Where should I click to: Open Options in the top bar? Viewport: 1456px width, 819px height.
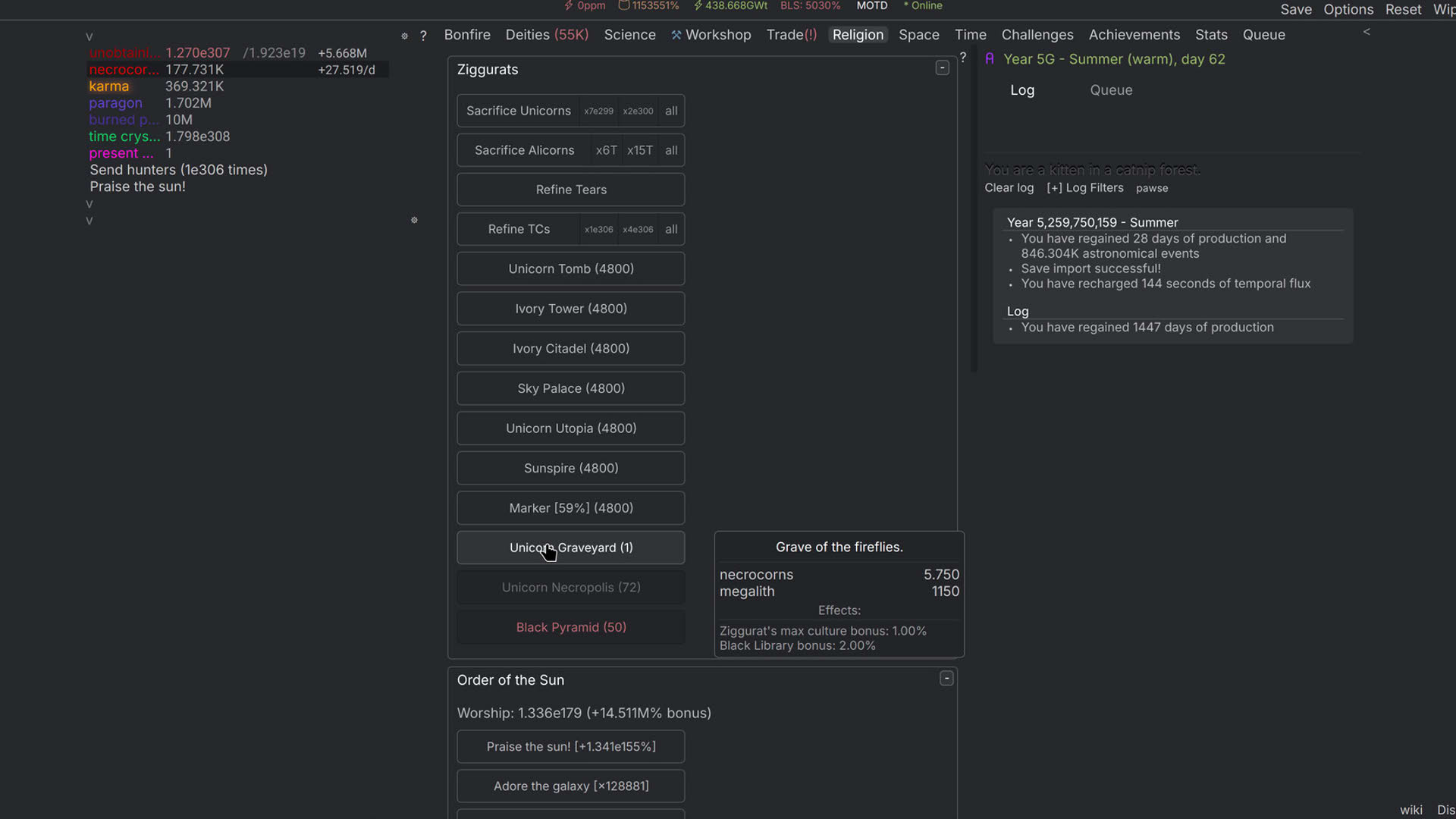click(1348, 10)
